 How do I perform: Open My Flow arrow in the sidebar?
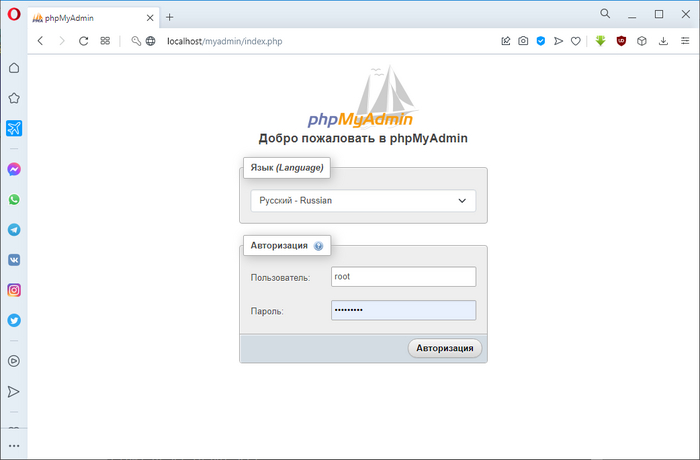point(14,392)
